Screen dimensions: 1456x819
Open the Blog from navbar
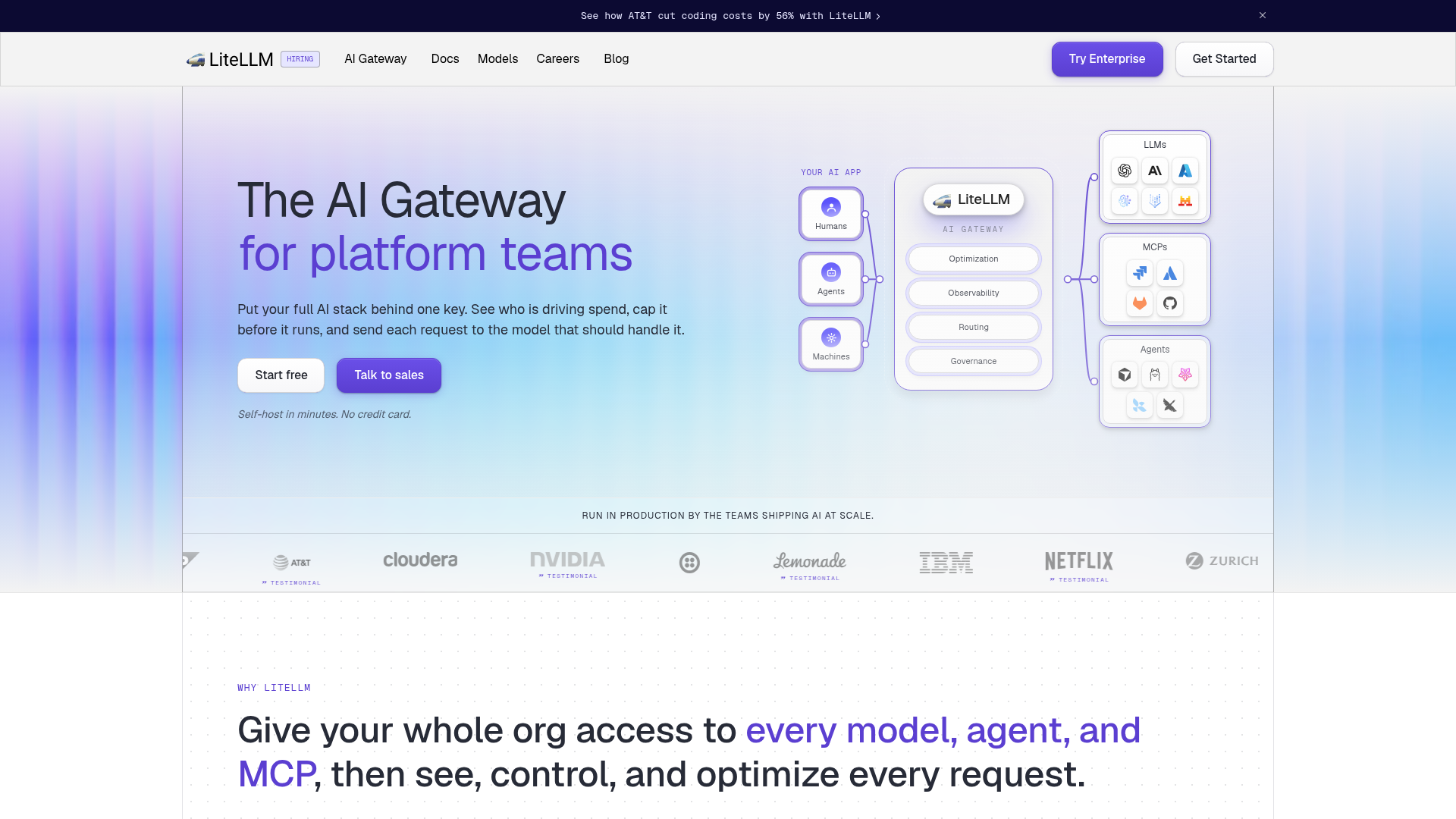[616, 59]
